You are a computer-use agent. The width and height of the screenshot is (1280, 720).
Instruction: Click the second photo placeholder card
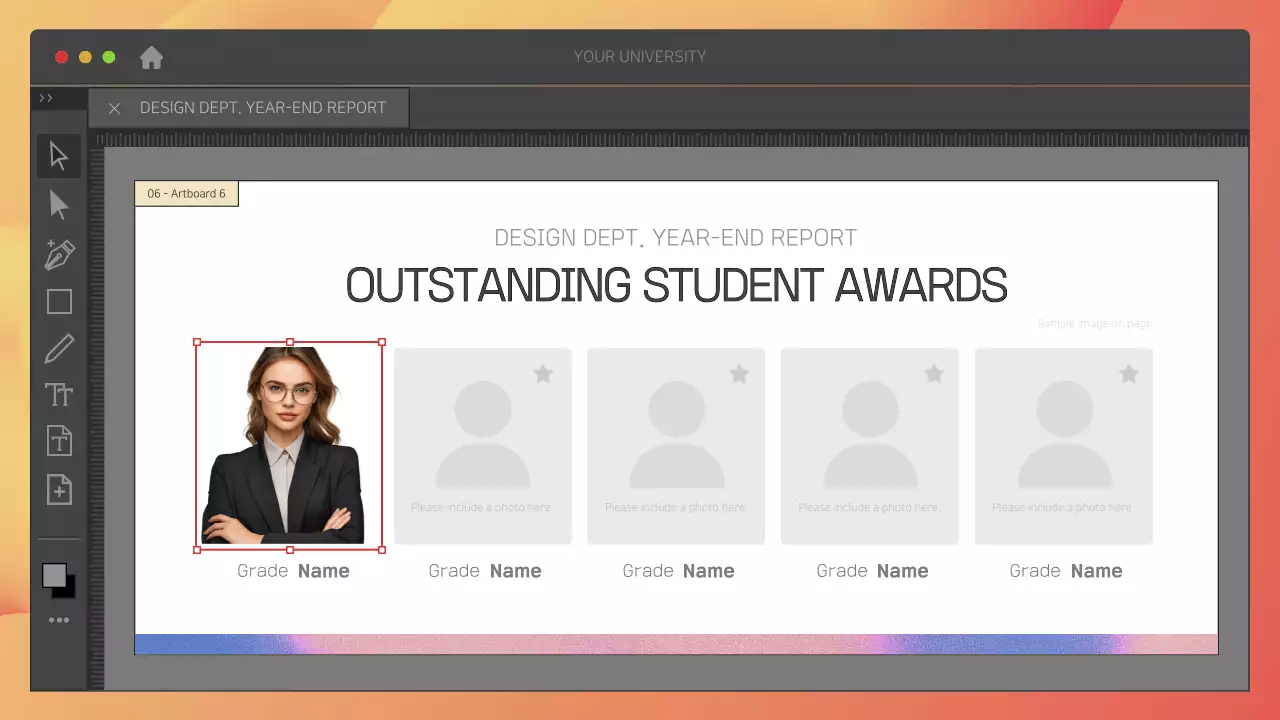pos(482,446)
